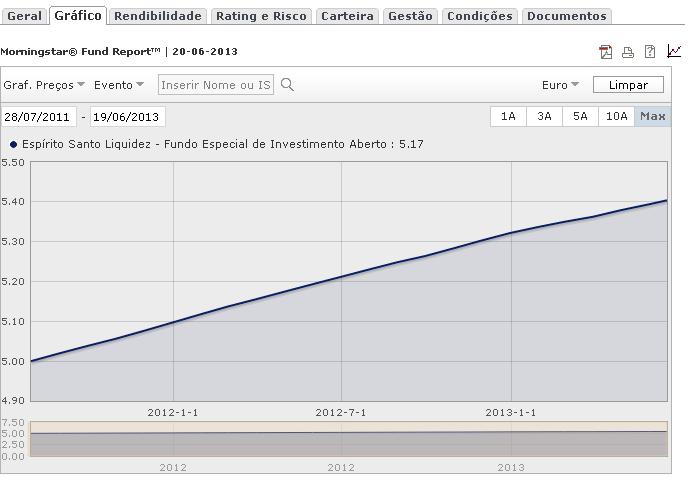This screenshot has height=481, width=688.
Task: Expand the Graf. Preços dropdown
Action: pos(44,85)
